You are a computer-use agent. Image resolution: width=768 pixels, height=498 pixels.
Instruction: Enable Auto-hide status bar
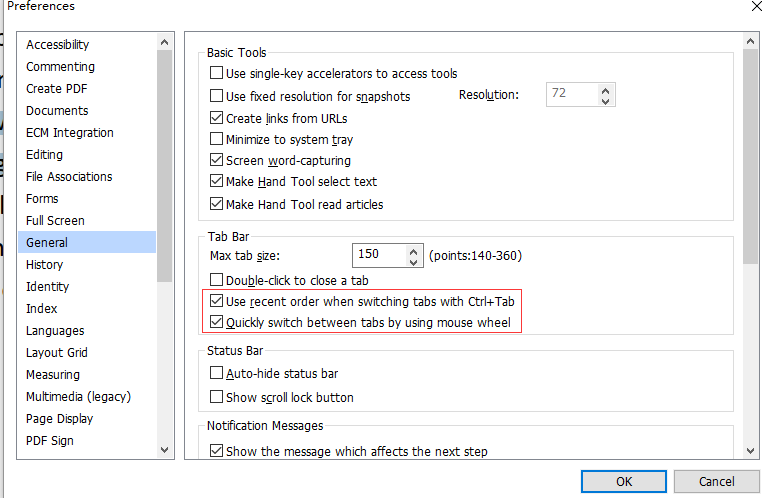[216, 373]
